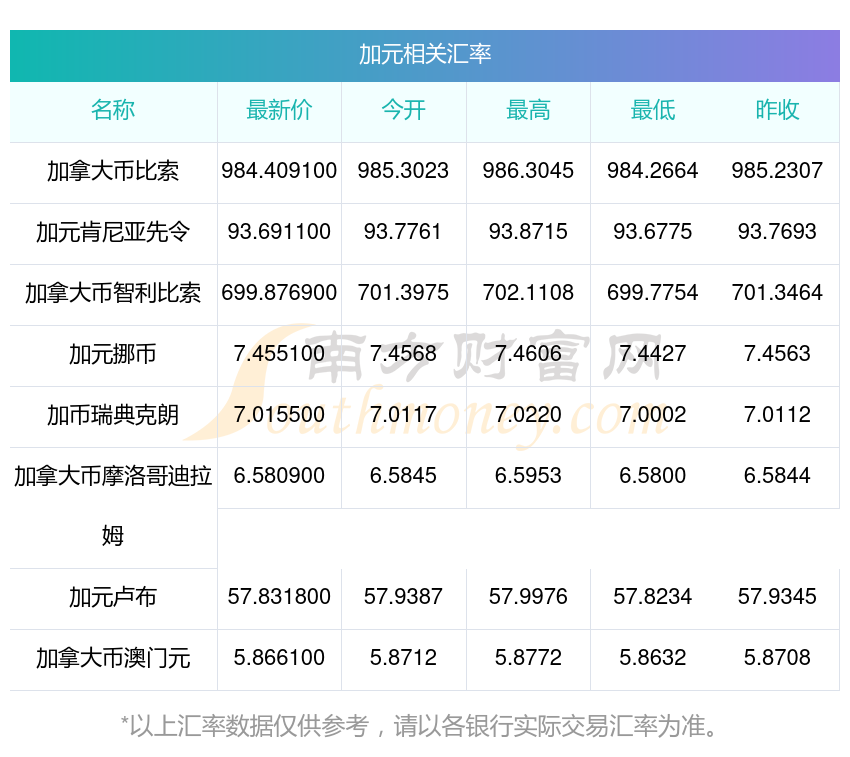Screen dimensions: 850x757
Task: Click latest price 7.455100
Action: pos(279,354)
